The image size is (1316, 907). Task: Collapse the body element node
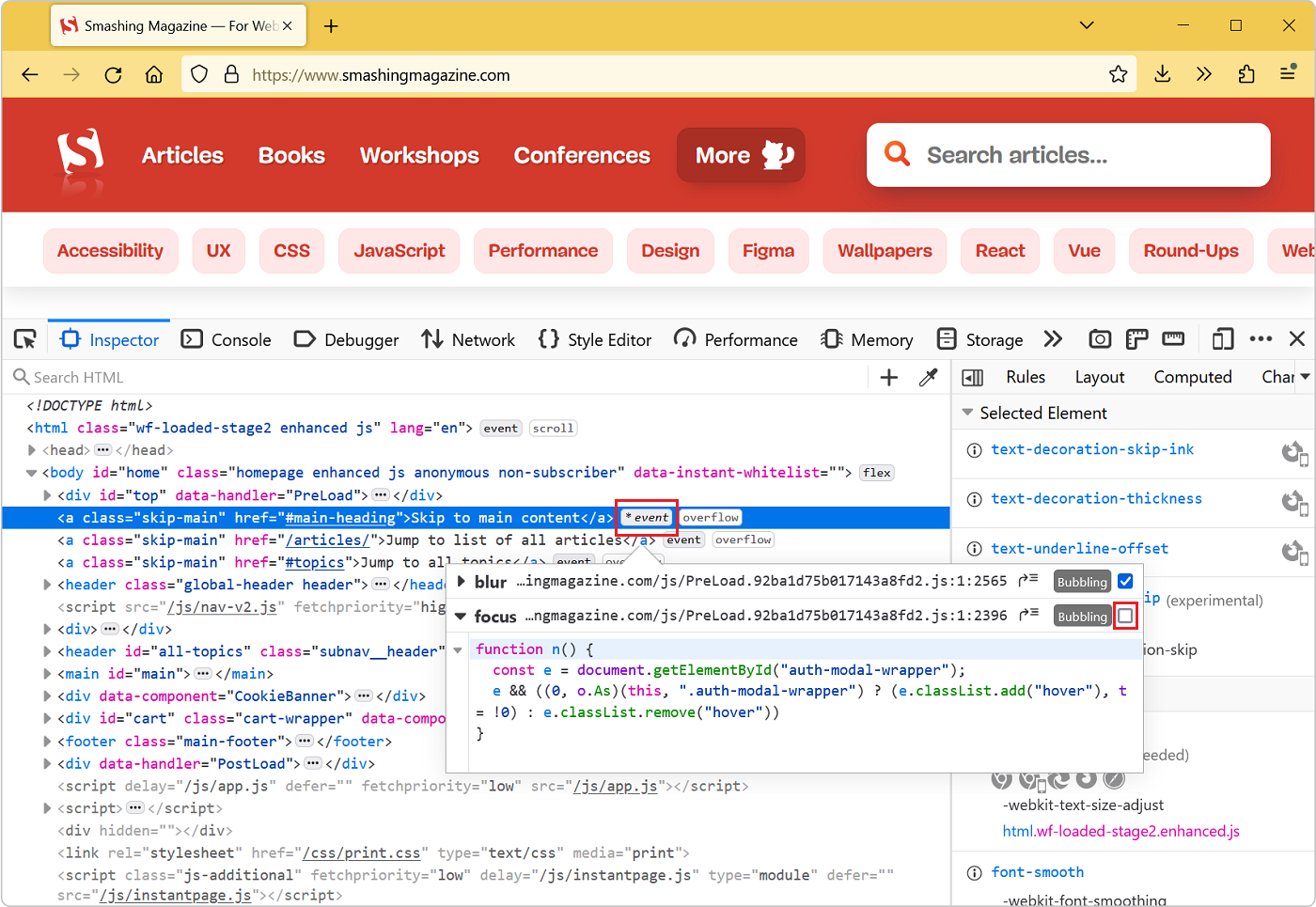click(31, 472)
